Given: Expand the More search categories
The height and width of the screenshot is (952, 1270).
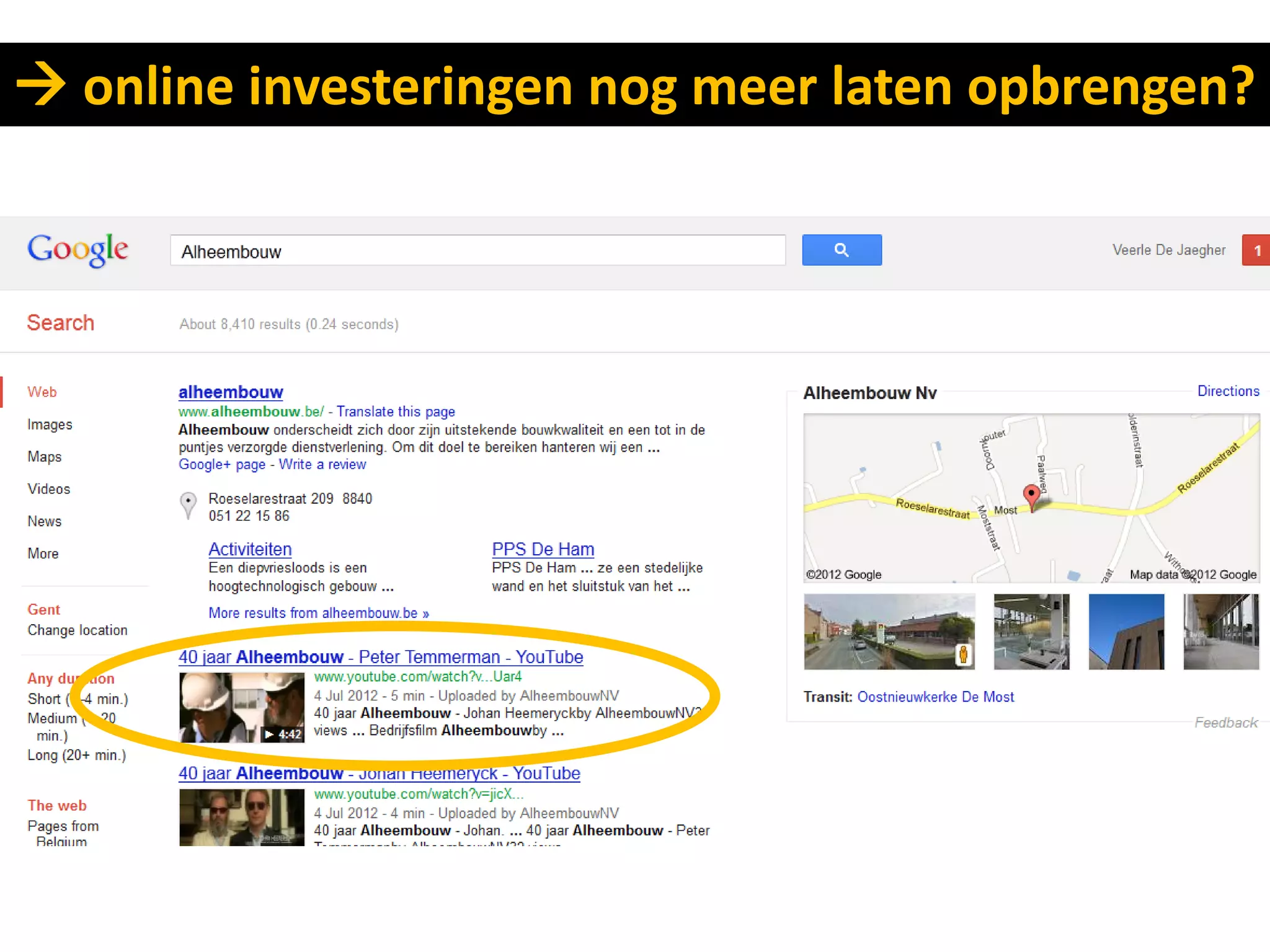Looking at the screenshot, I should tap(43, 553).
